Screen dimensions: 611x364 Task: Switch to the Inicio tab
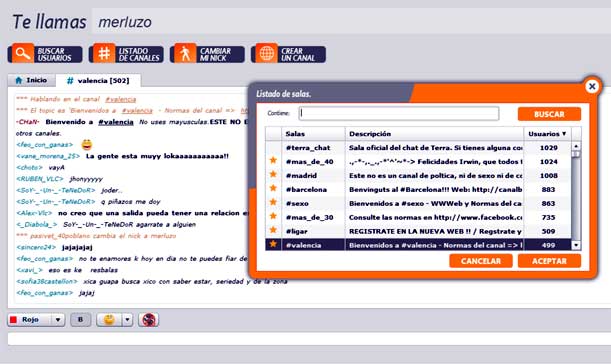coord(32,80)
